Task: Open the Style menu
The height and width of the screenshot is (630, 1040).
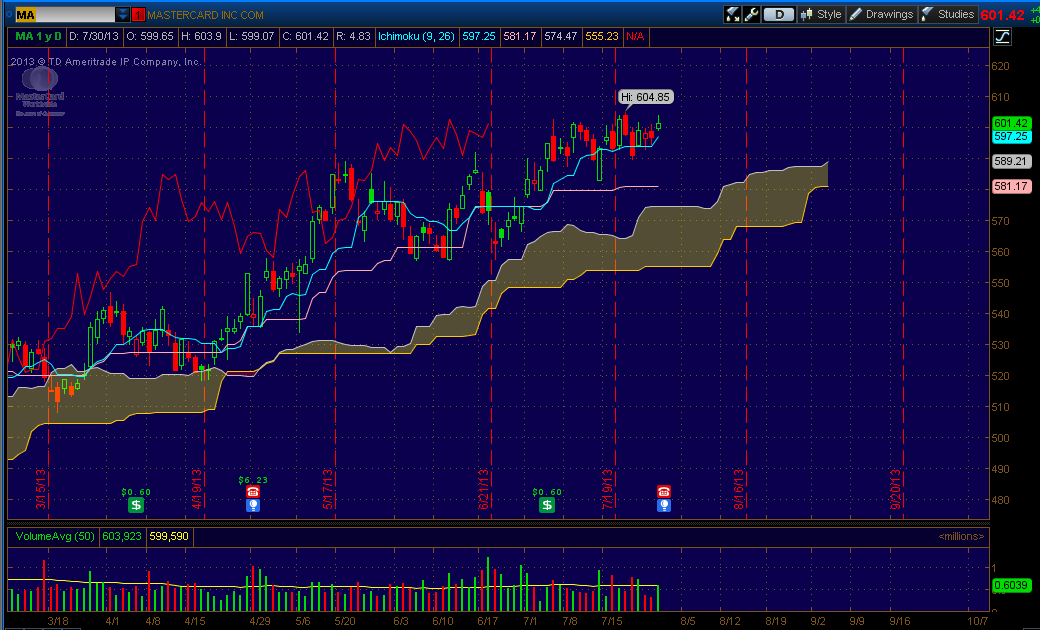Action: [821, 15]
